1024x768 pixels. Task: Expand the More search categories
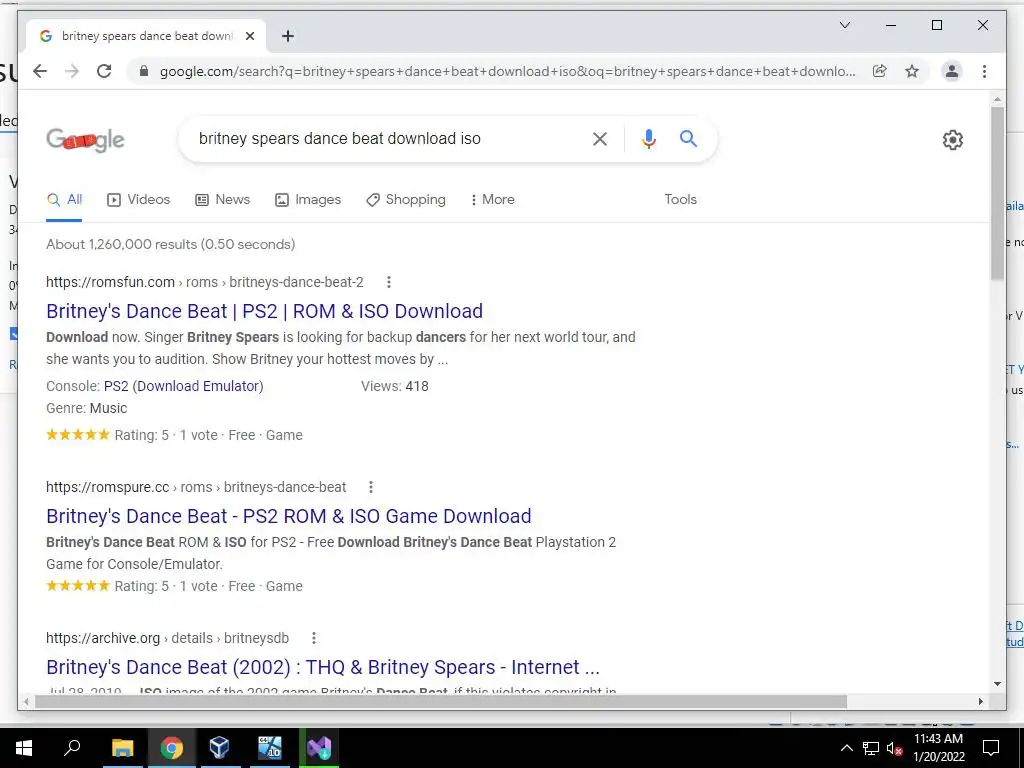[492, 200]
